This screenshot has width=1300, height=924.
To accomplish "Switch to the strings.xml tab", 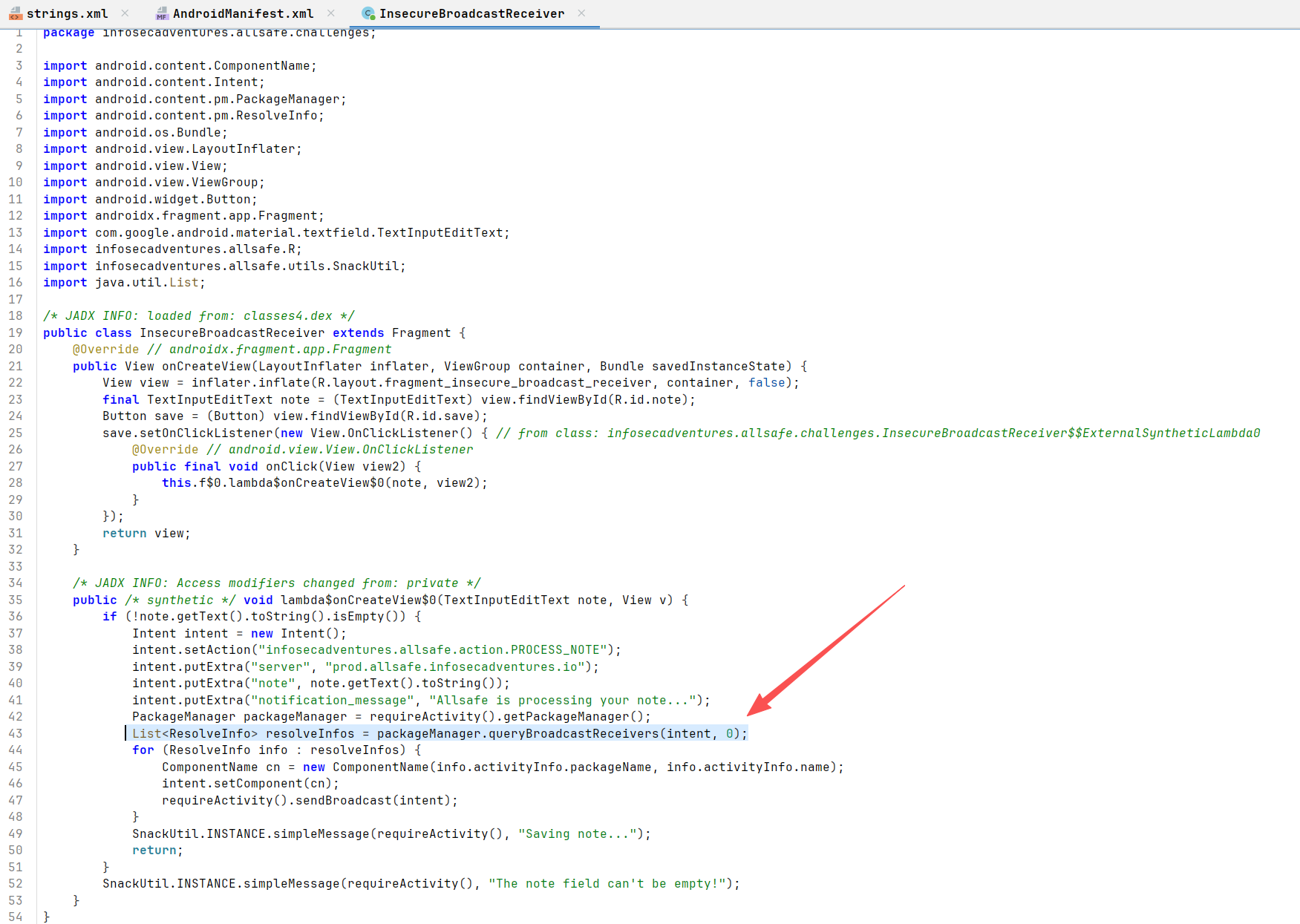I will (x=67, y=13).
